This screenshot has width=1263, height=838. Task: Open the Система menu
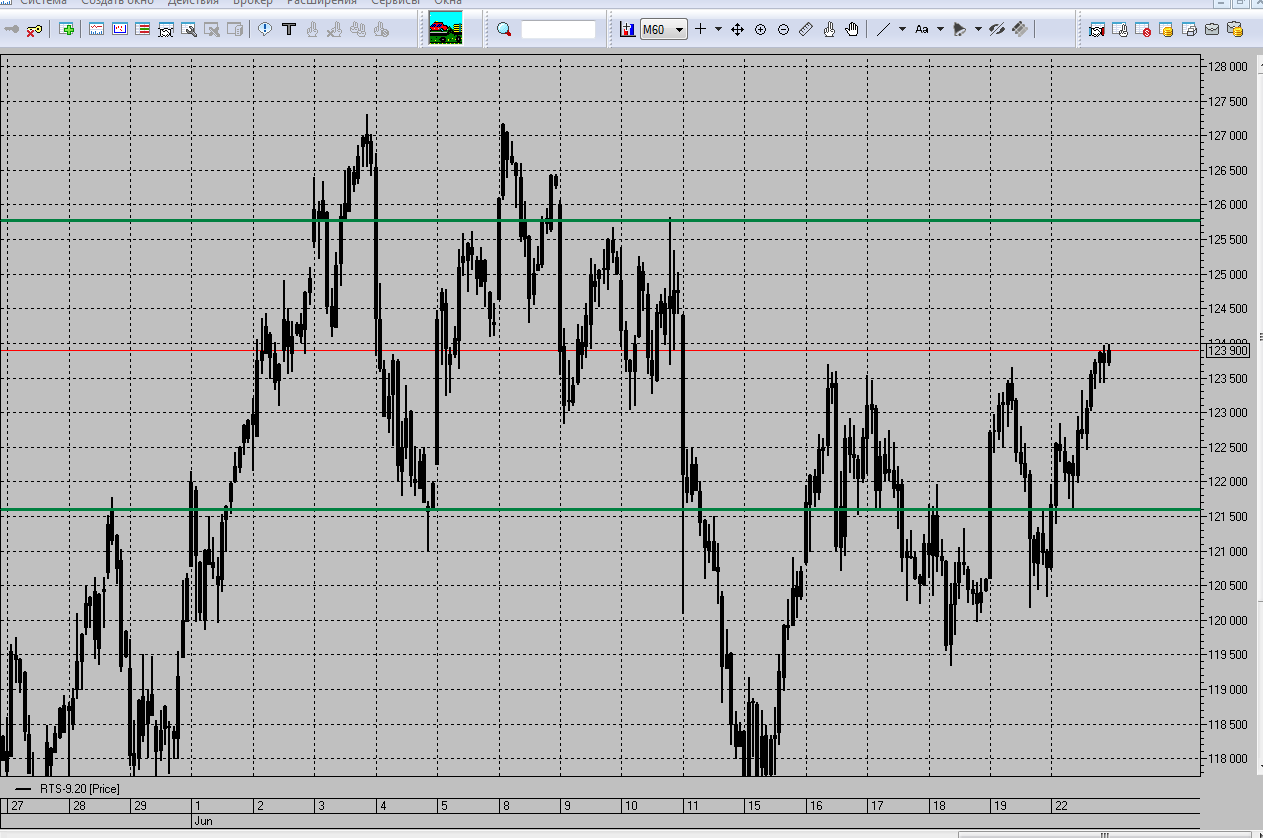point(43,3)
